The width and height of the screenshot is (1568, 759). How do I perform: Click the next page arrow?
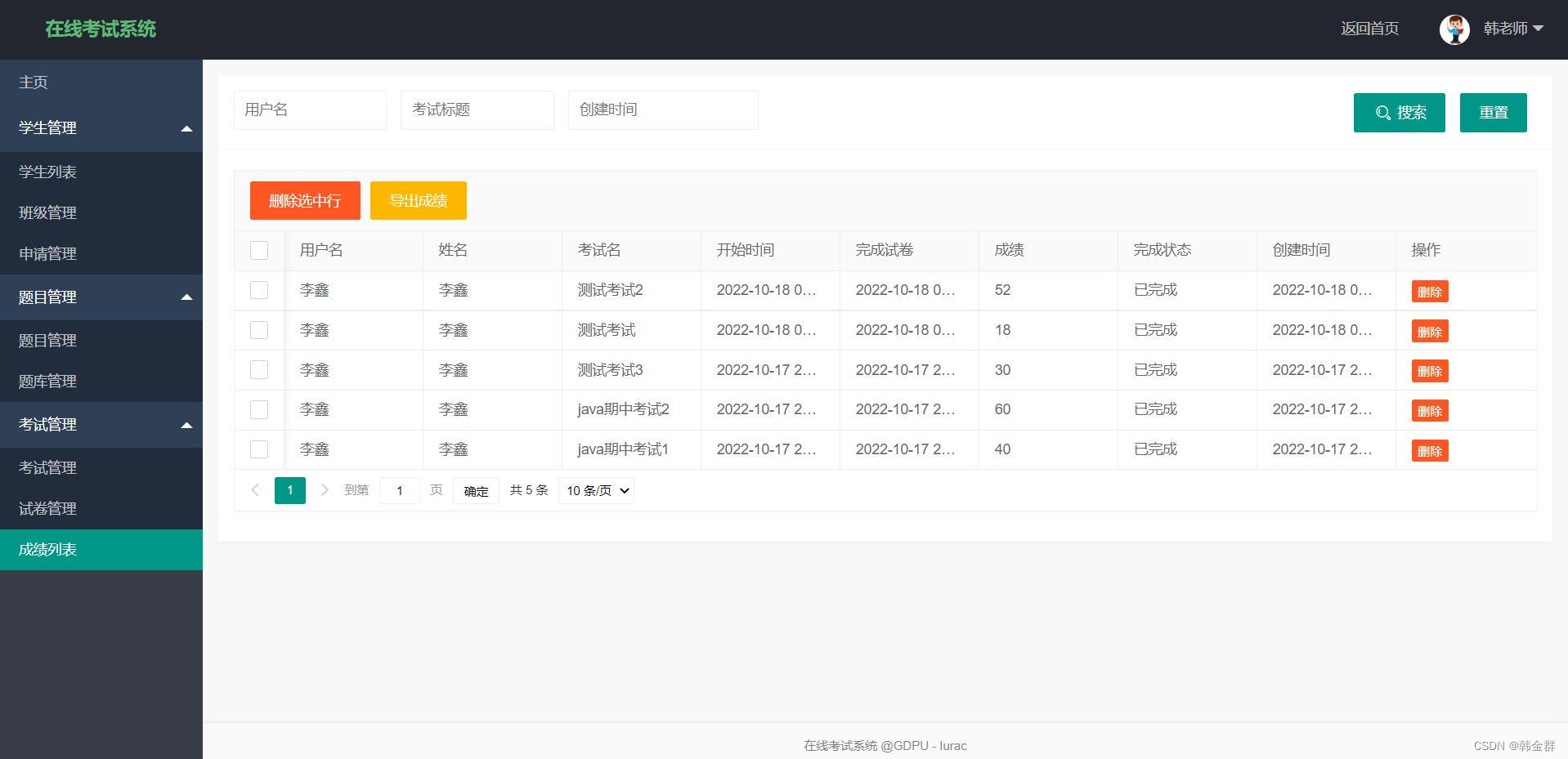pos(325,490)
